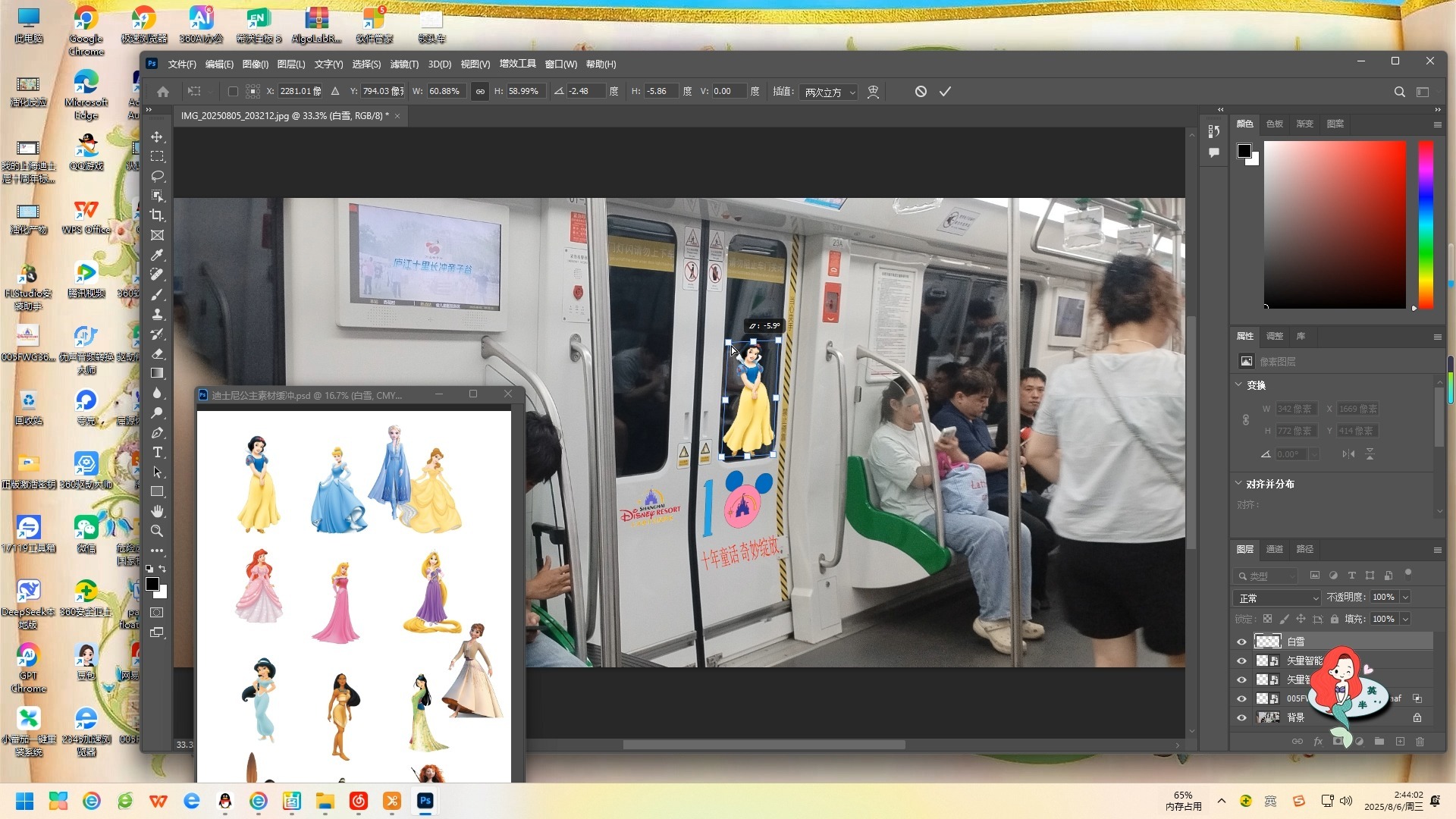Image resolution: width=1456 pixels, height=819 pixels.
Task: Lock all attributes with padlock icon
Action: 1335,619
